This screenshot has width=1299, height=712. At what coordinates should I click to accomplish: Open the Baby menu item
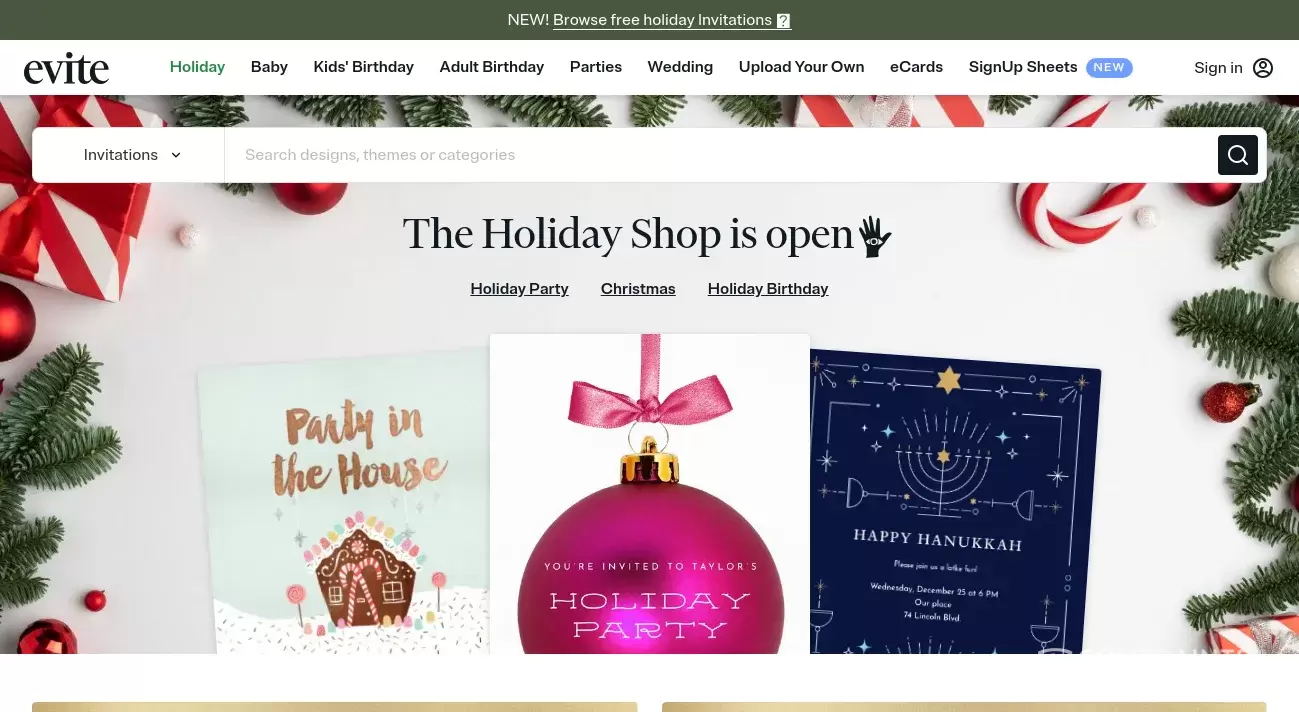click(269, 67)
